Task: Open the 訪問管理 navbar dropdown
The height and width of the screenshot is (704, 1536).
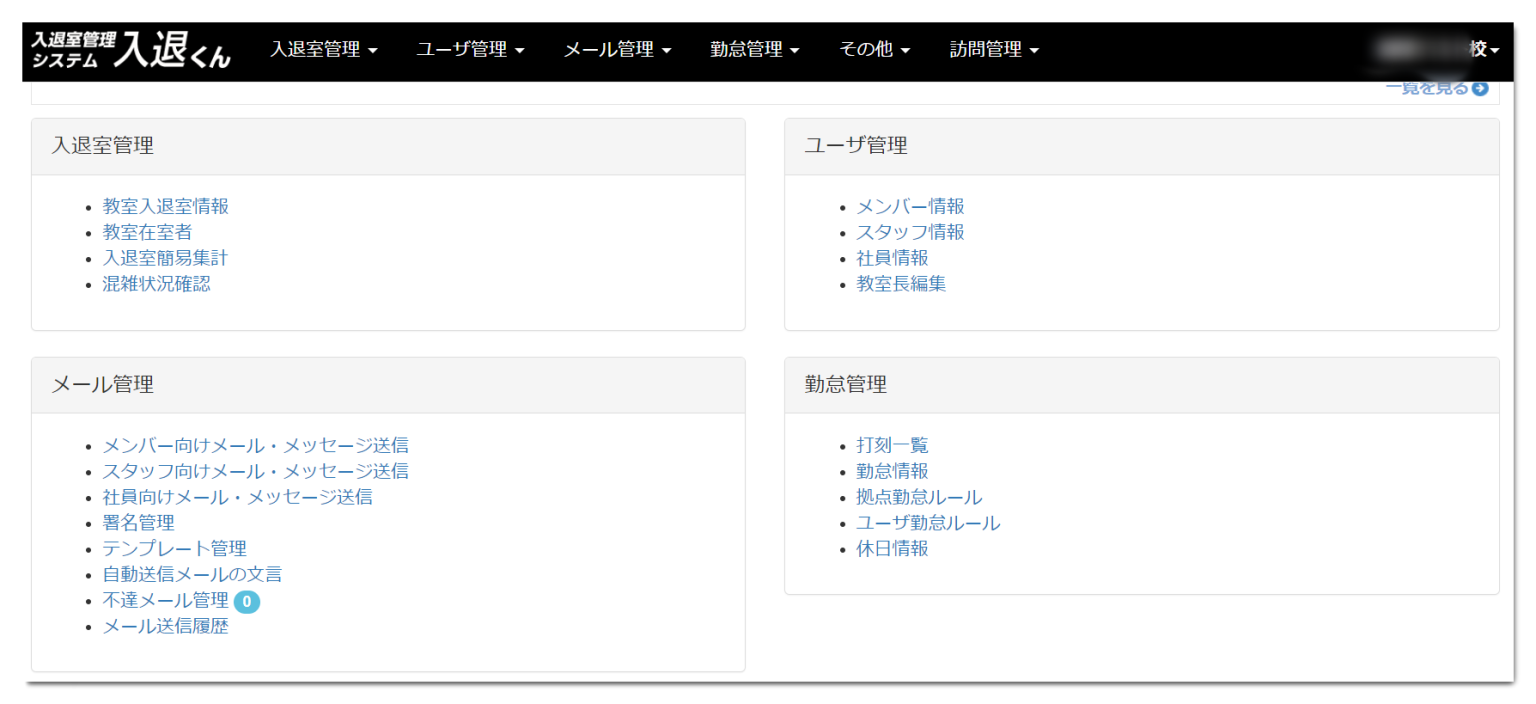Action: click(x=994, y=50)
